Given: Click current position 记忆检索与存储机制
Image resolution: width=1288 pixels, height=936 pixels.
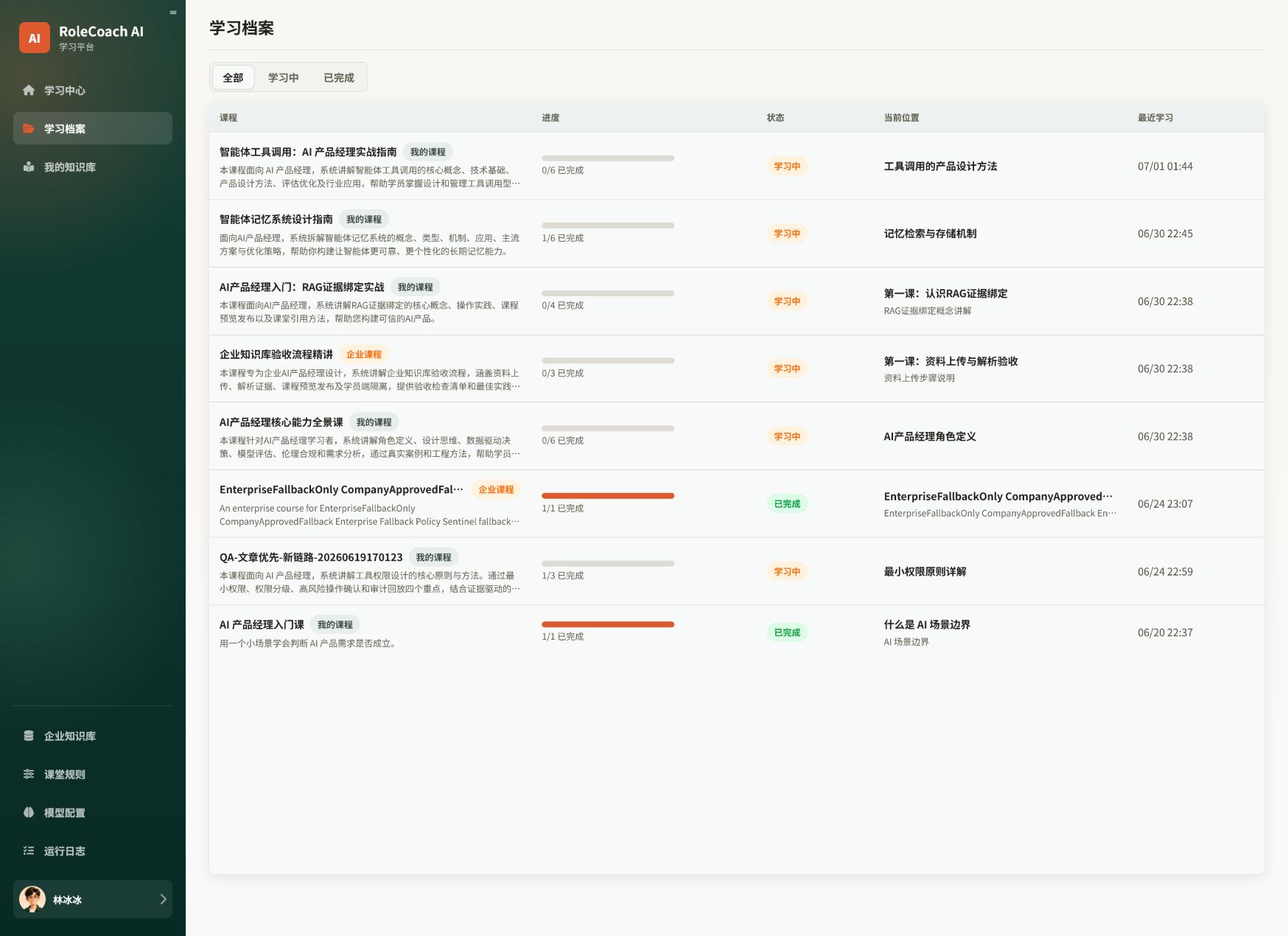Looking at the screenshot, I should pyautogui.click(x=930, y=234).
